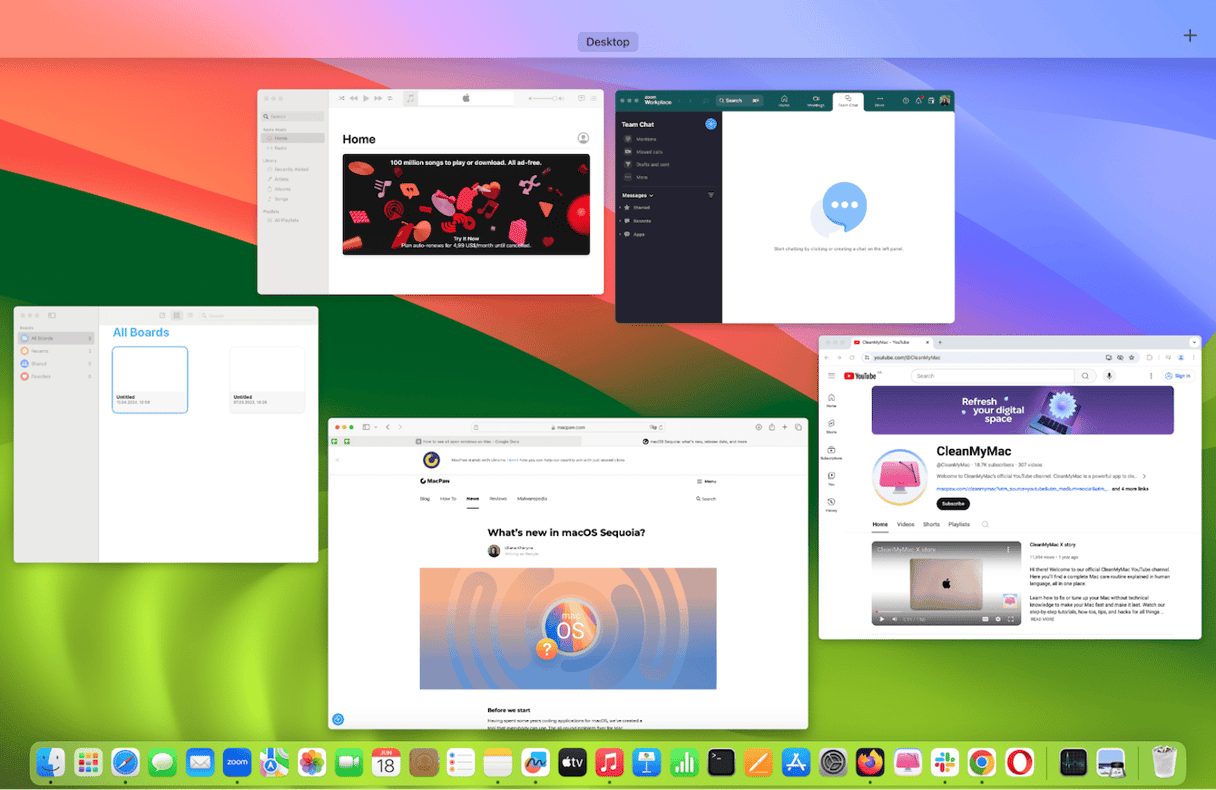Open Freeform from the Dock
The width and height of the screenshot is (1216, 790).
pyautogui.click(x=533, y=762)
